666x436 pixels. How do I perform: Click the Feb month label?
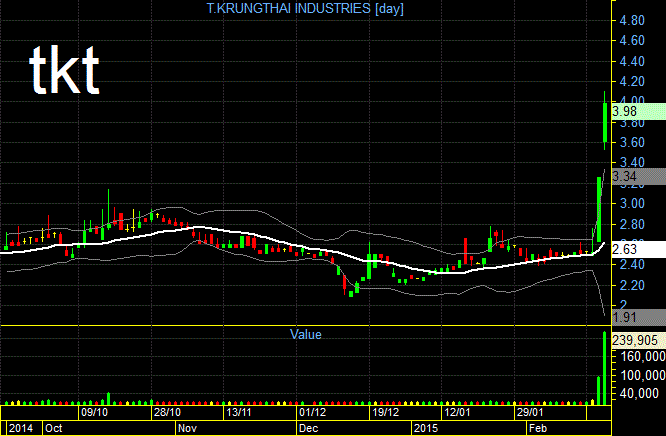[x=538, y=428]
